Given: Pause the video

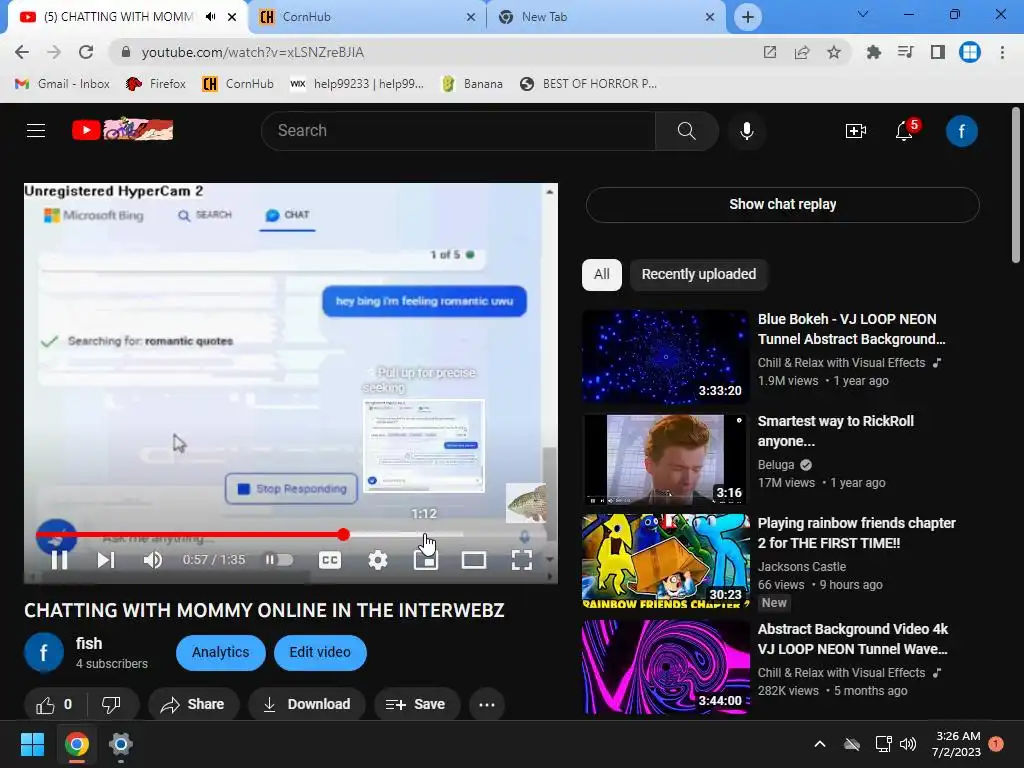Looking at the screenshot, I should (59, 560).
